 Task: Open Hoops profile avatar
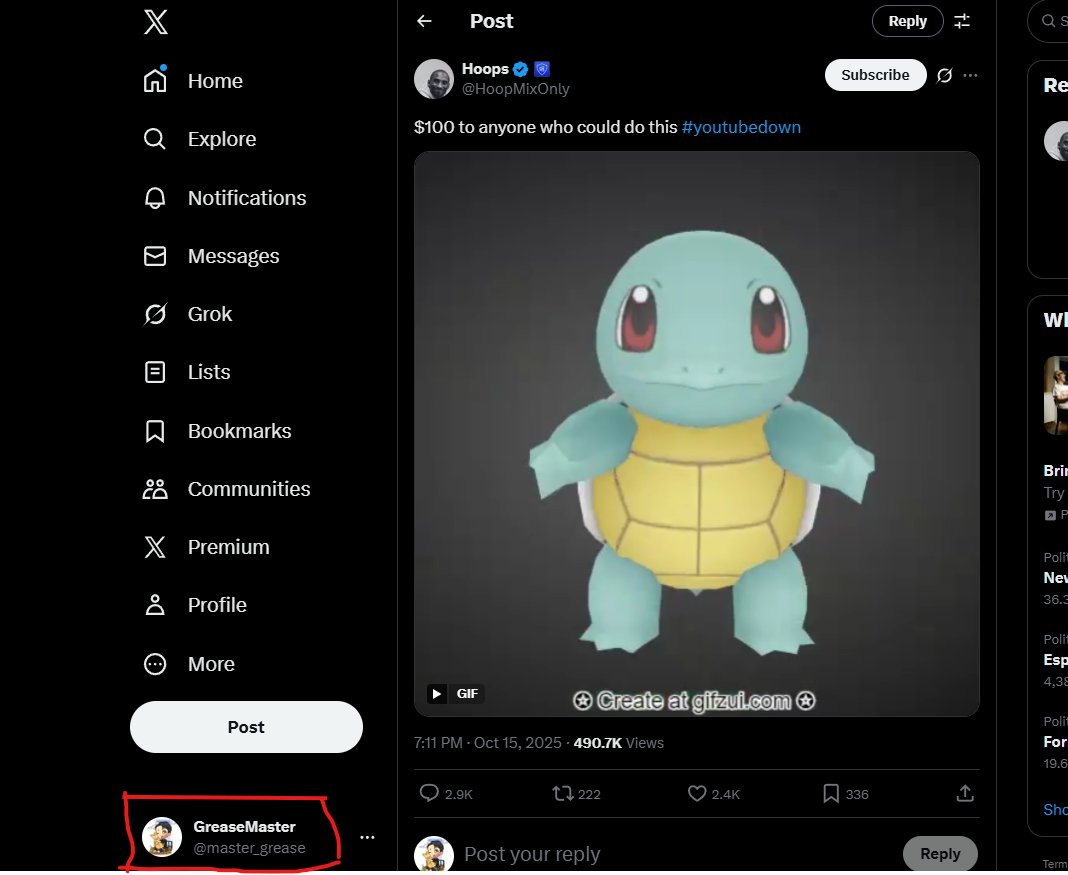tap(434, 78)
